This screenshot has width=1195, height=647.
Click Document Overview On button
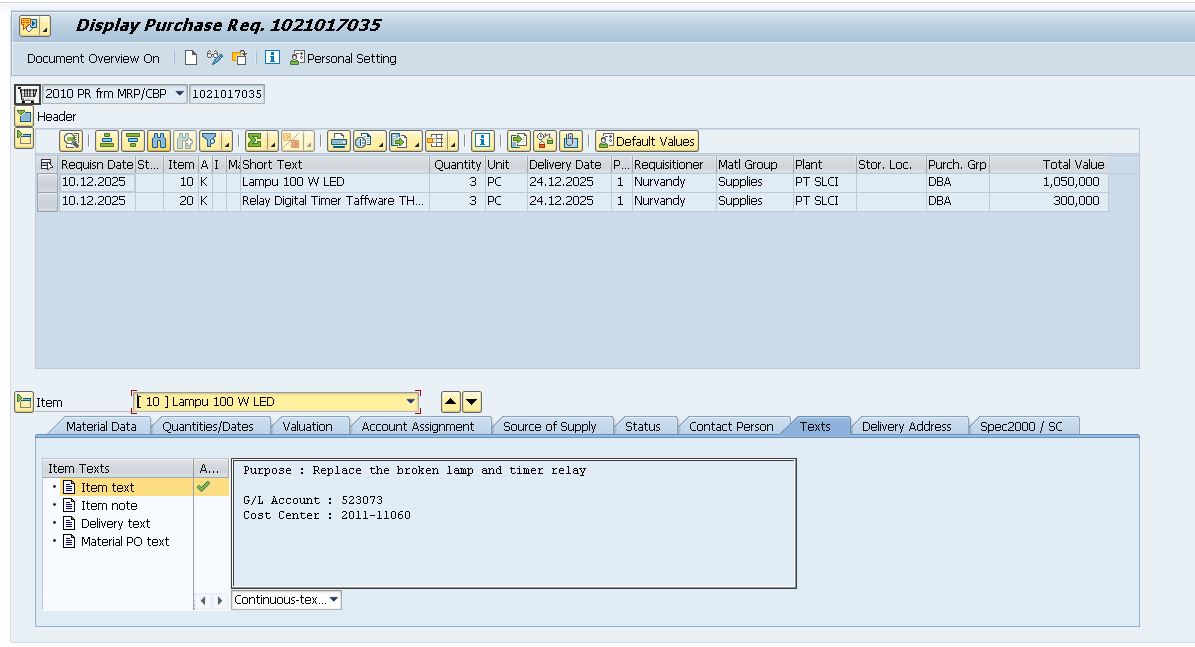click(93, 58)
